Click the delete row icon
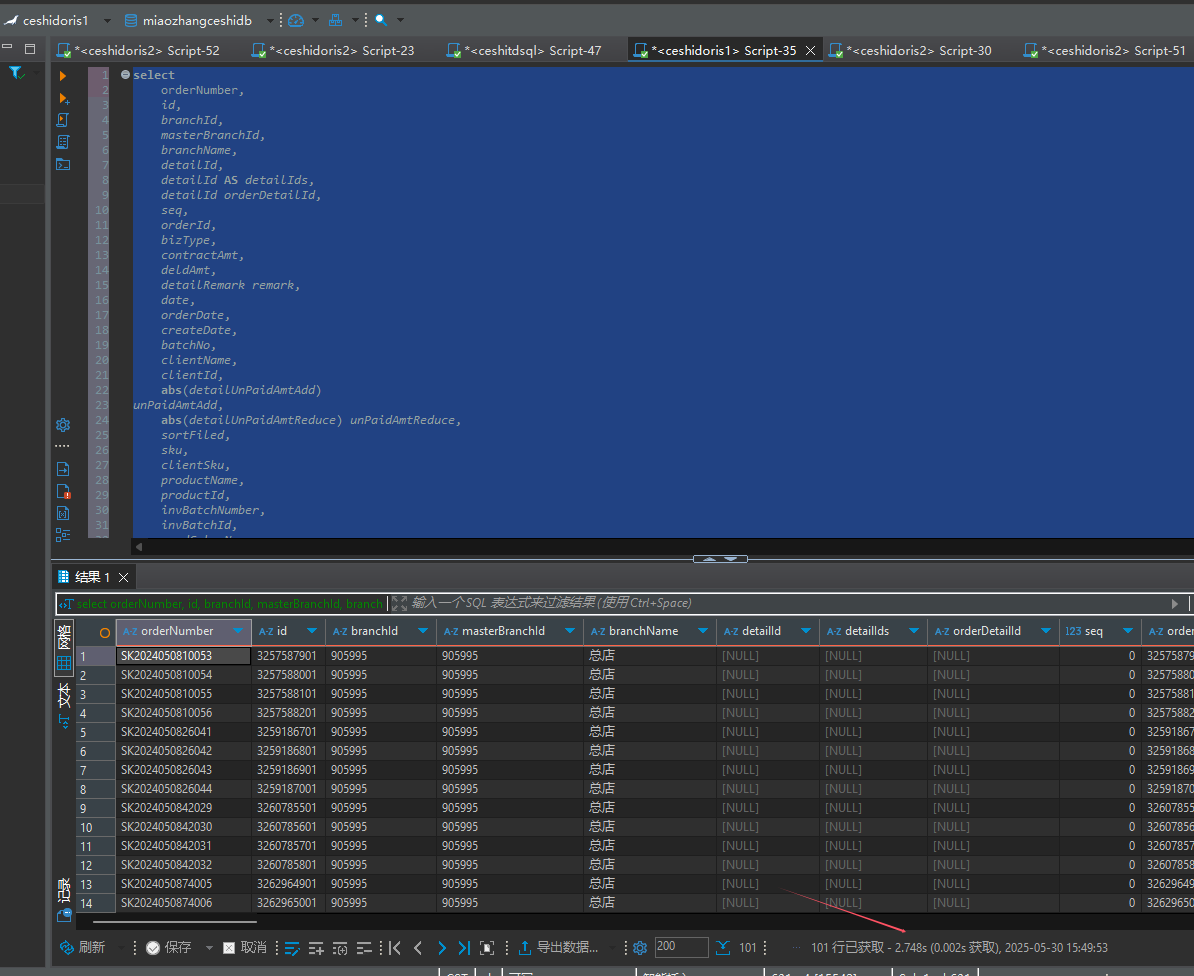The width and height of the screenshot is (1194, 976). point(364,948)
